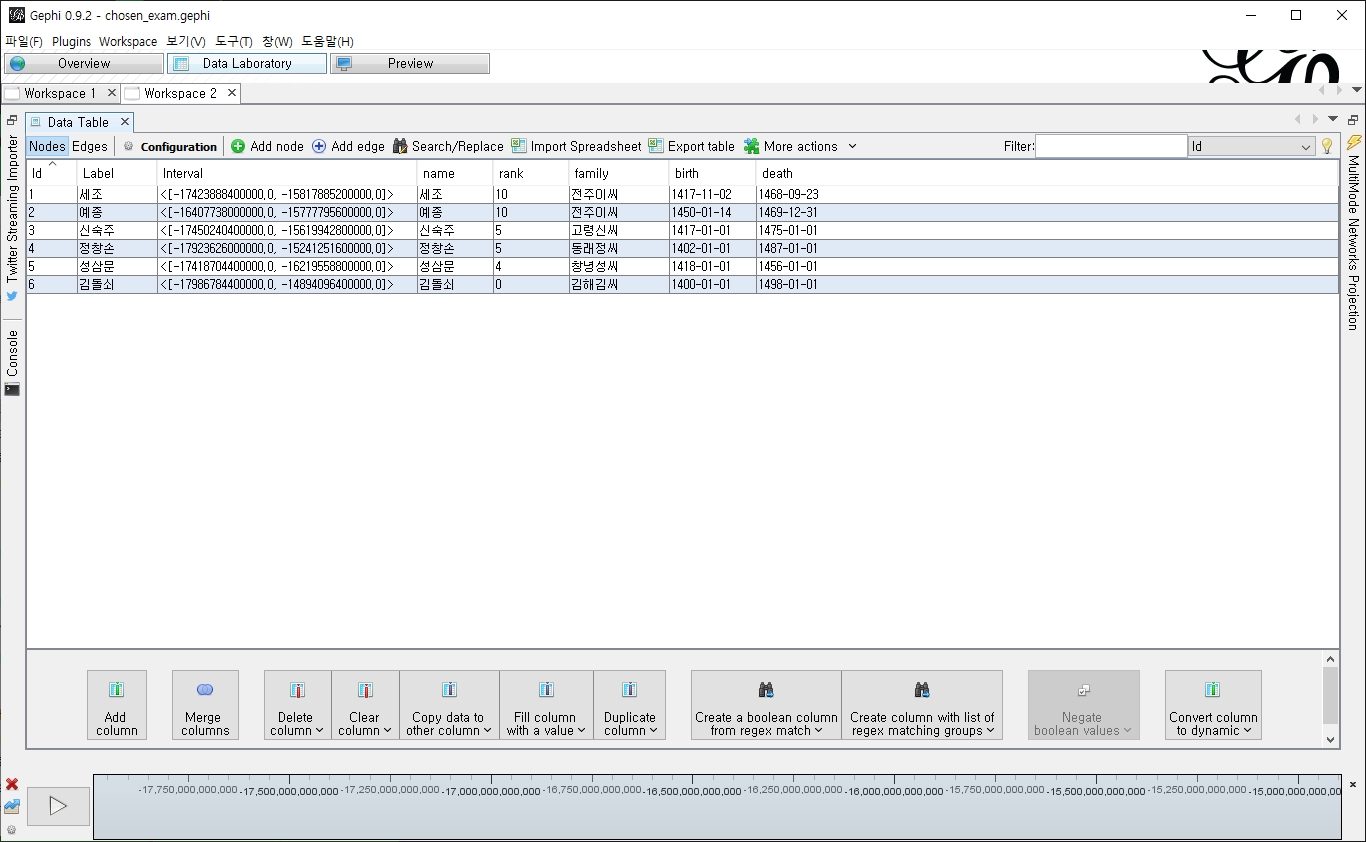Click the Import Spreadsheet icon
The width and height of the screenshot is (1366, 842).
[x=519, y=146]
